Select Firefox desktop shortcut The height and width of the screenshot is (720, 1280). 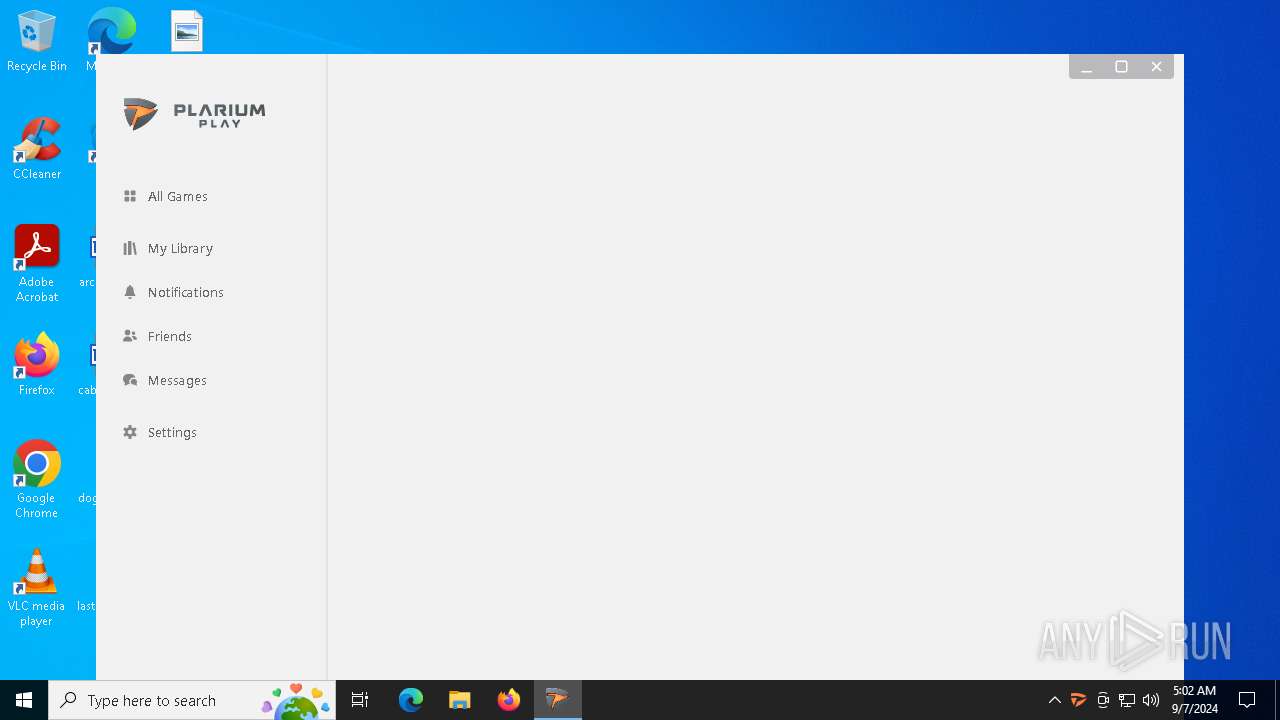point(37,365)
